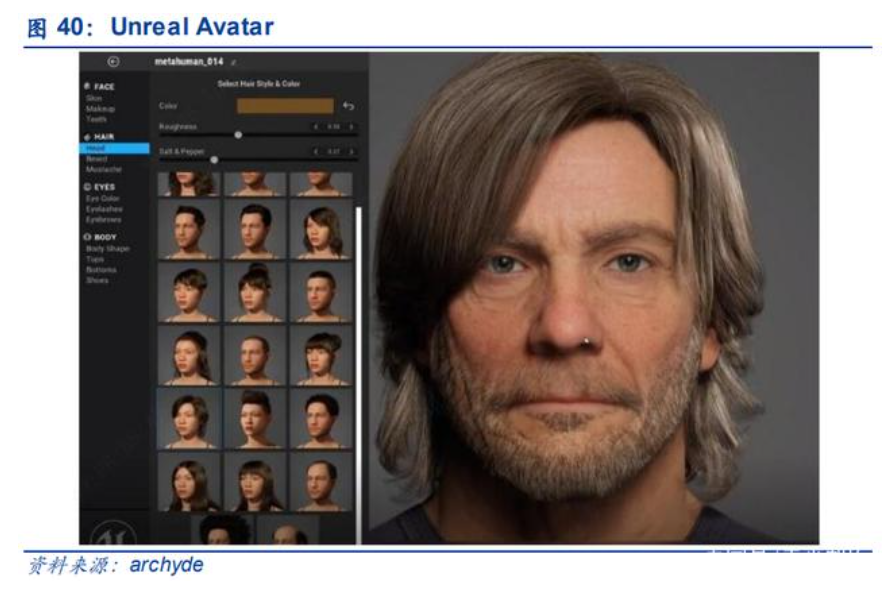892x598 pixels.
Task: Open the Beard hair settings
Action: pos(97,159)
